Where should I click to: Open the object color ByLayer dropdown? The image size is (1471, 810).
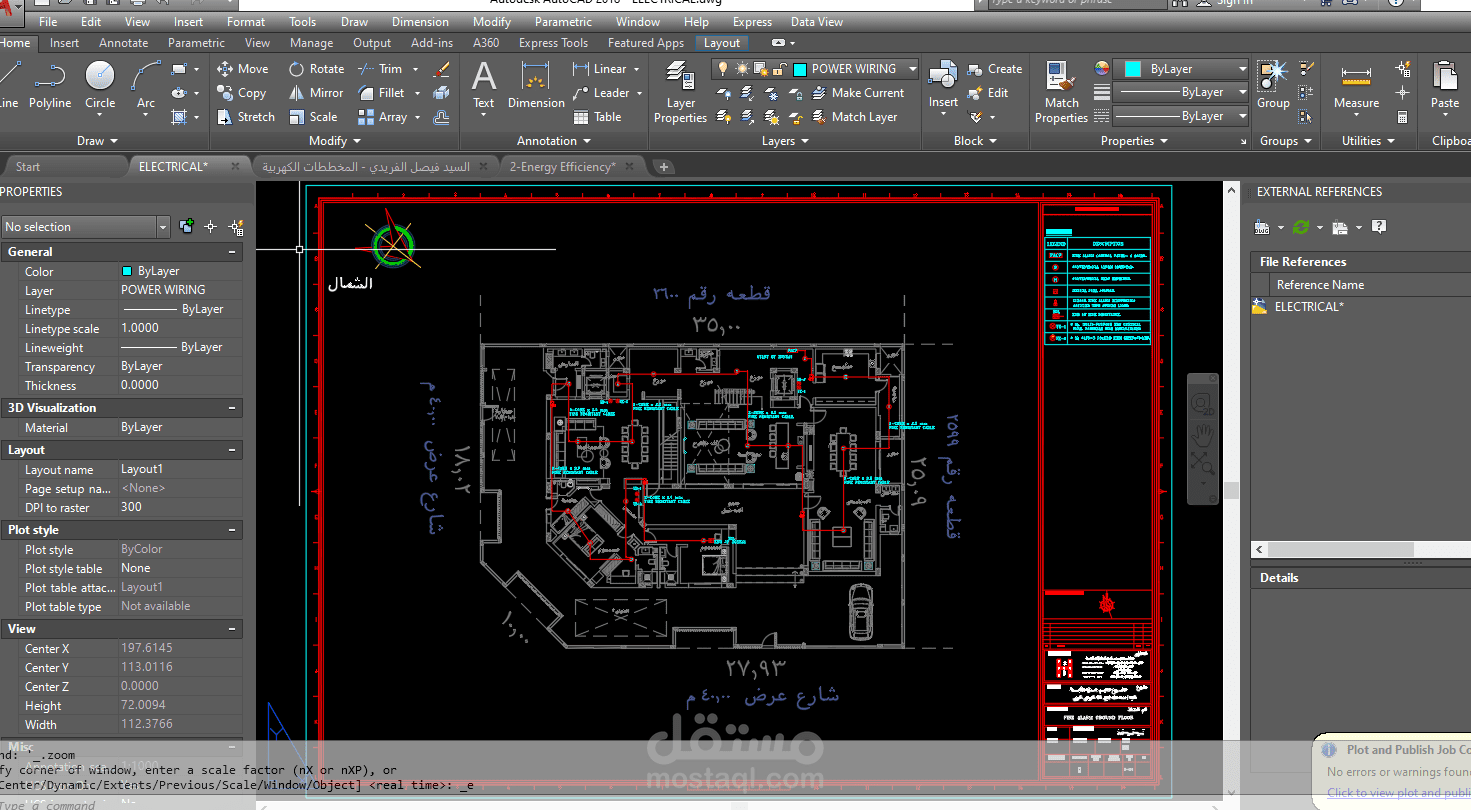tap(1181, 69)
